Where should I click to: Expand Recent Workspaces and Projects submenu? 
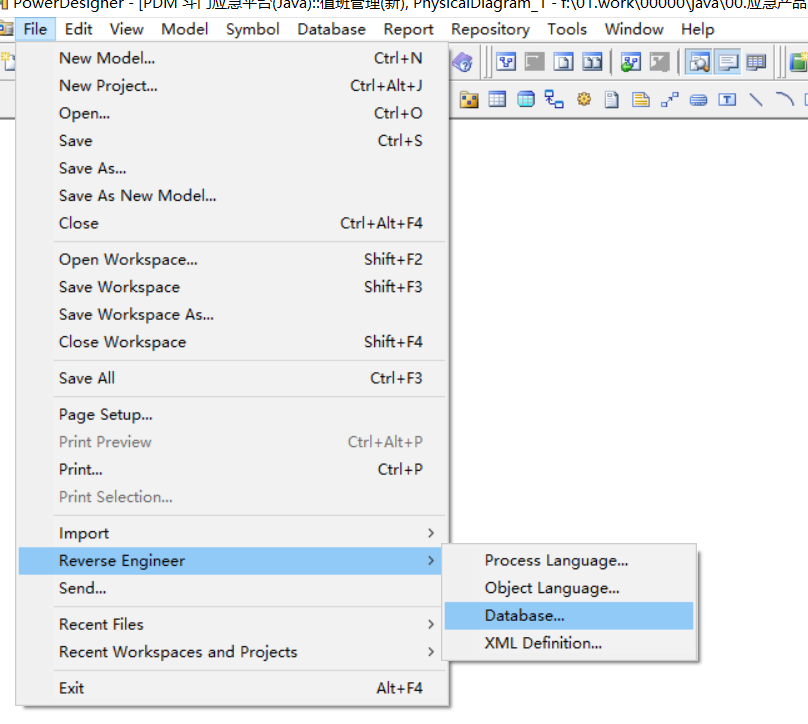(x=232, y=652)
